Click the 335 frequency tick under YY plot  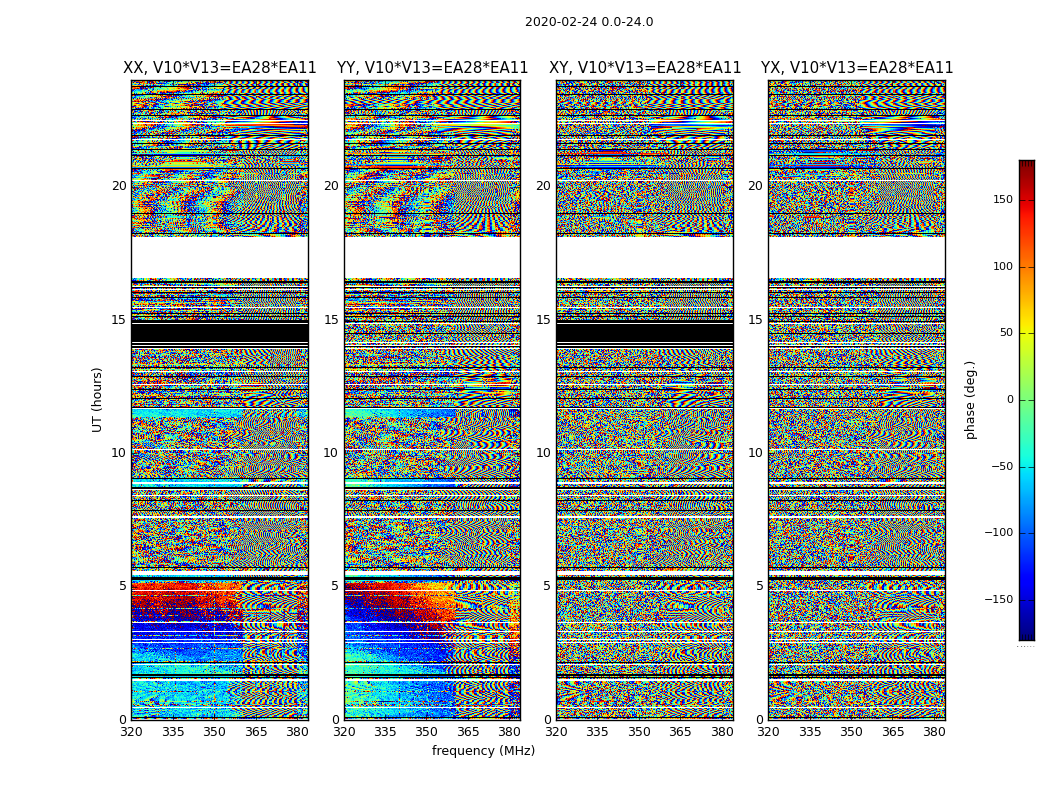386,732
